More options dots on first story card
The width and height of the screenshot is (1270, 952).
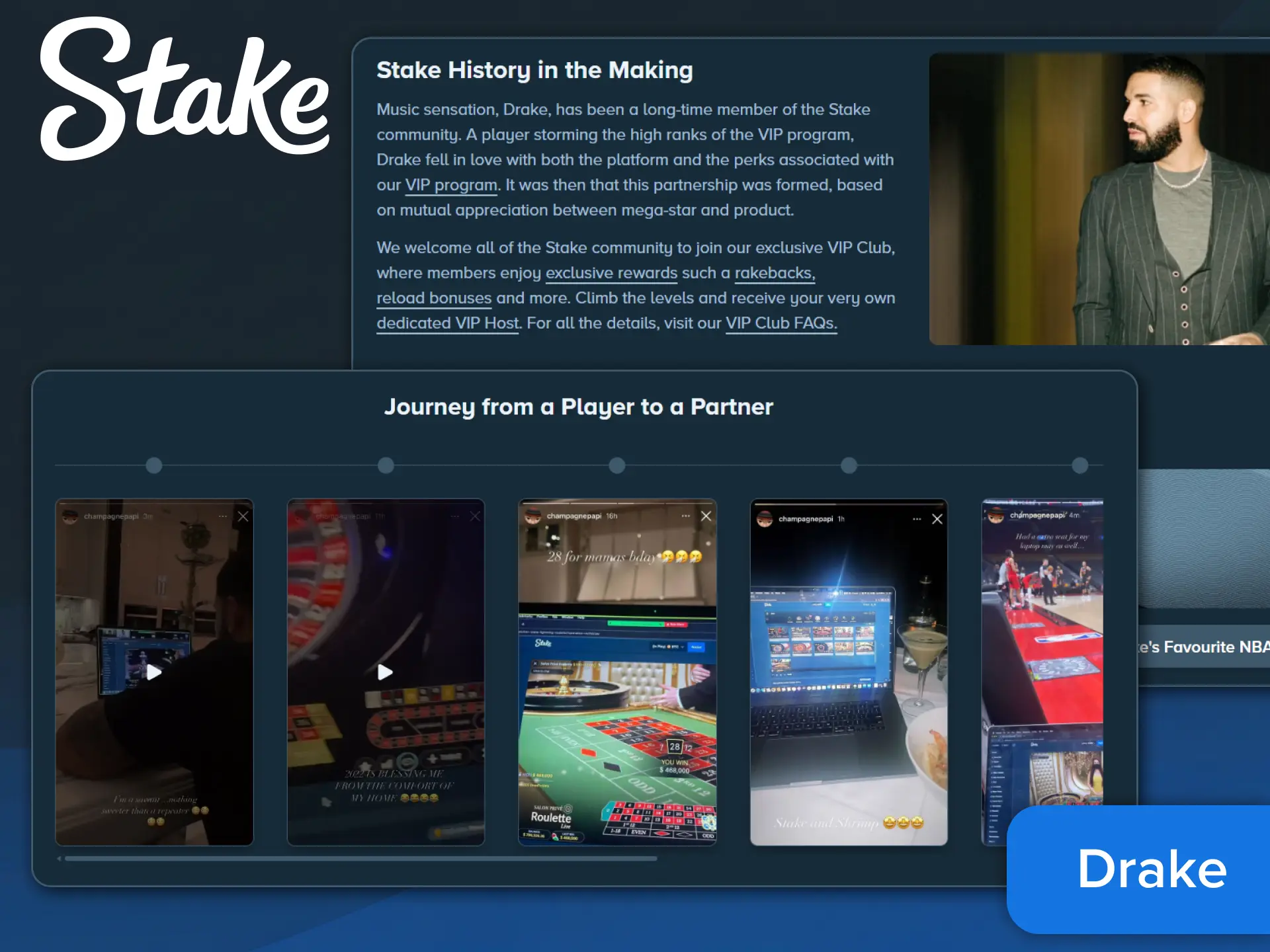coord(223,516)
